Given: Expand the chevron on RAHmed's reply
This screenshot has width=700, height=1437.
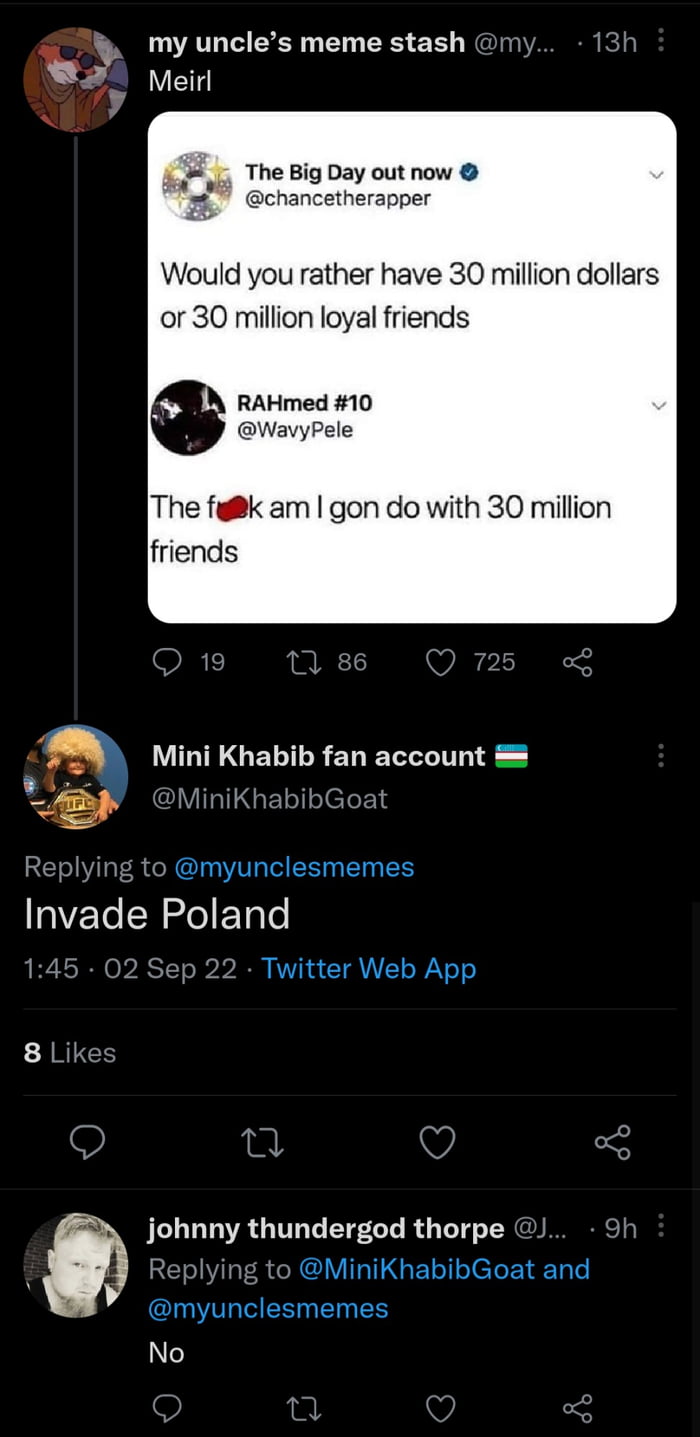Looking at the screenshot, I should click(x=657, y=405).
